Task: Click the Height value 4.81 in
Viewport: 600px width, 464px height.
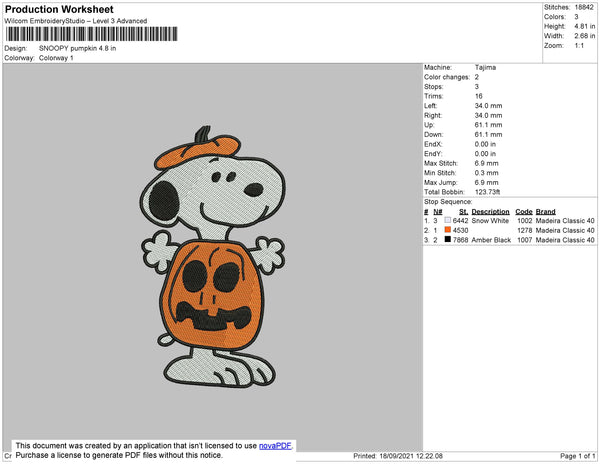Action: pyautogui.click(x=584, y=26)
